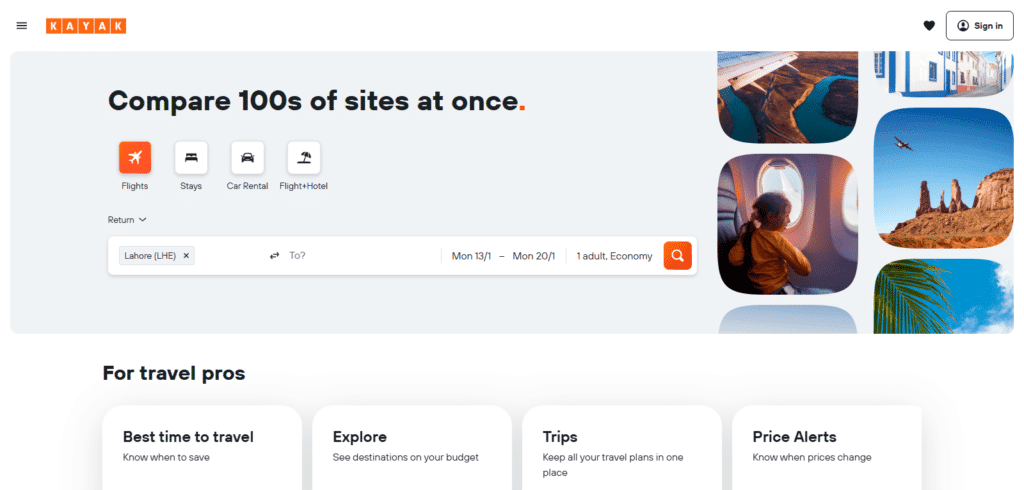Select the Stays bed icon

tap(191, 158)
